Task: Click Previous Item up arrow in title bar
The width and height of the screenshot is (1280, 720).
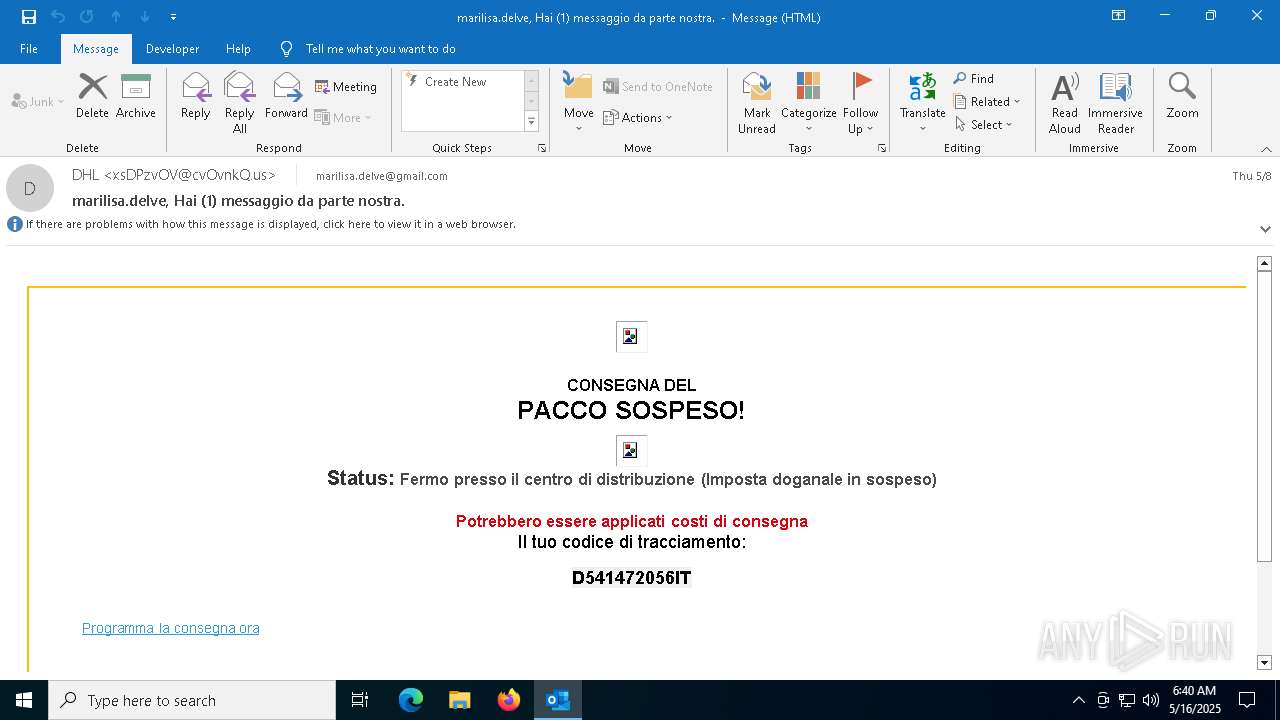Action: click(116, 17)
